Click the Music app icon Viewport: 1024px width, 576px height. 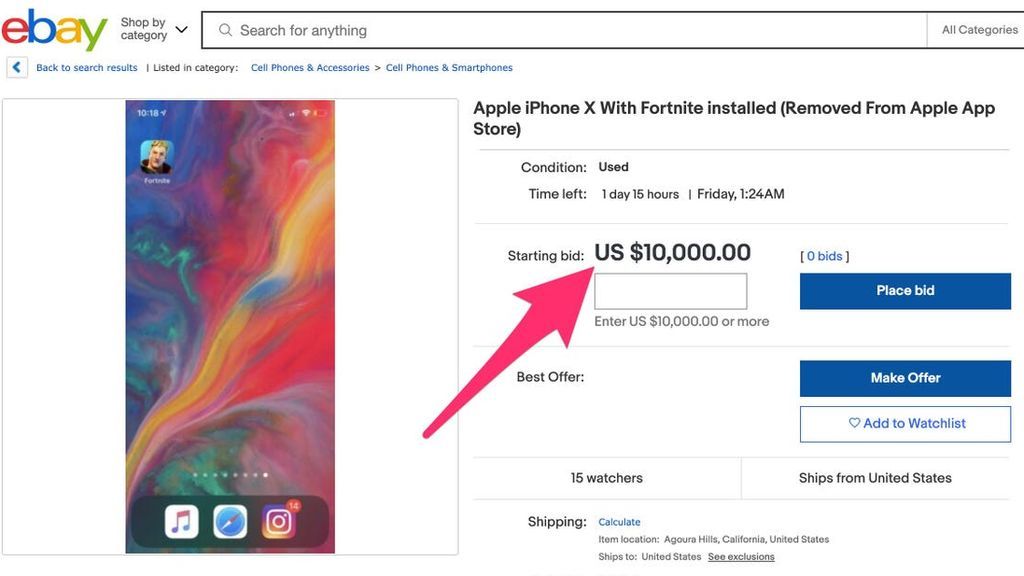click(x=181, y=521)
